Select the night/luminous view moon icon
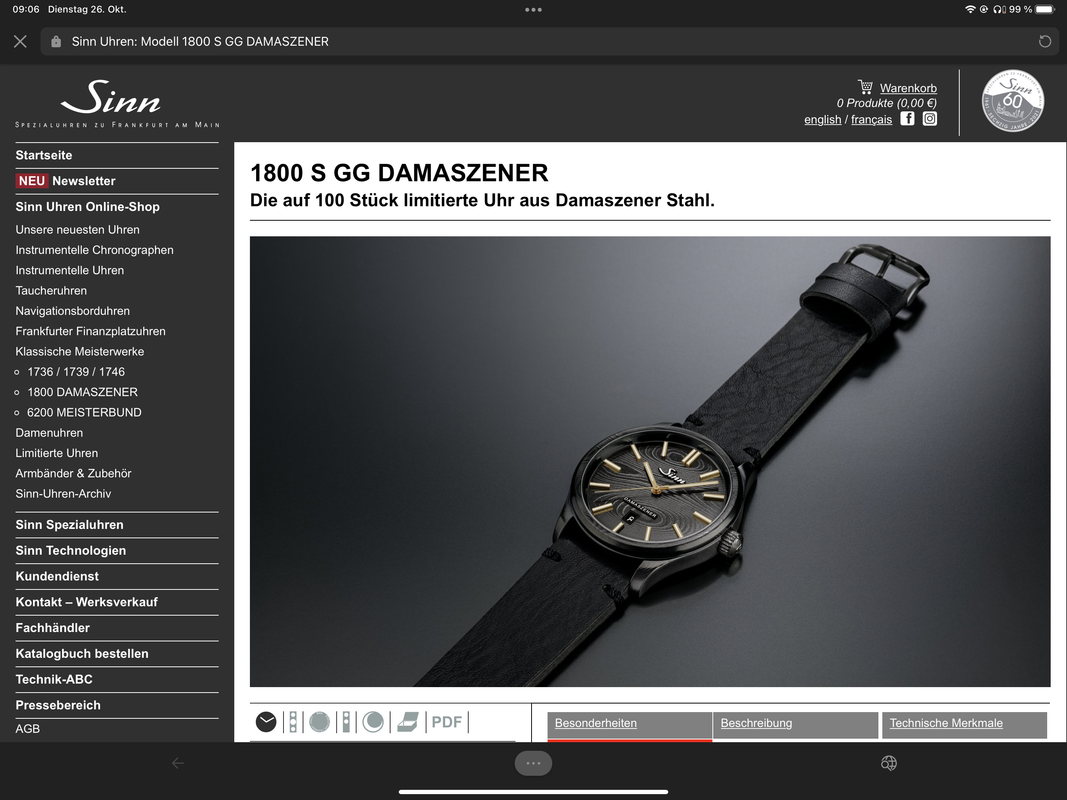 [373, 722]
